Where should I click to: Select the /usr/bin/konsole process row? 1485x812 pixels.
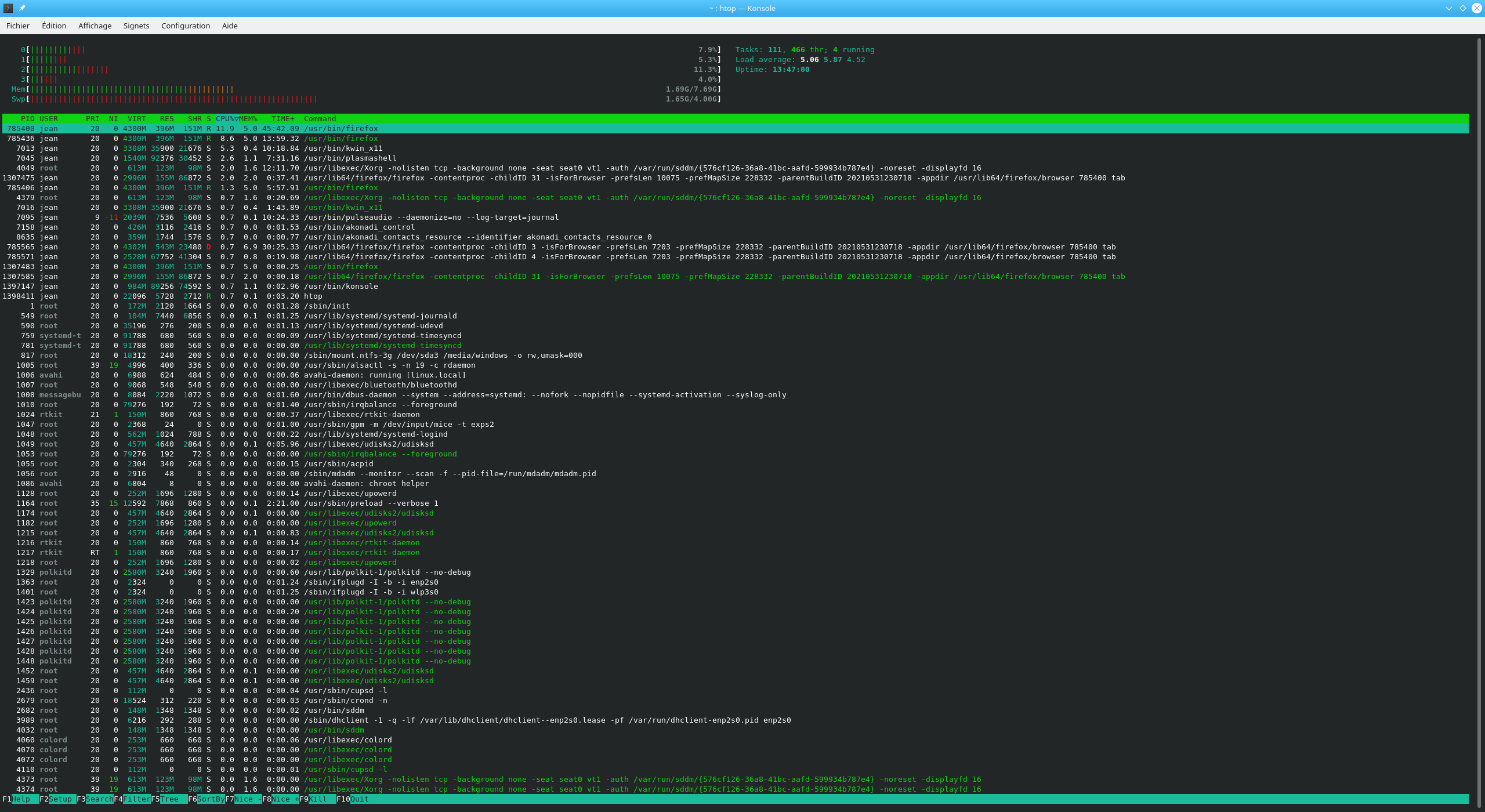coord(736,287)
